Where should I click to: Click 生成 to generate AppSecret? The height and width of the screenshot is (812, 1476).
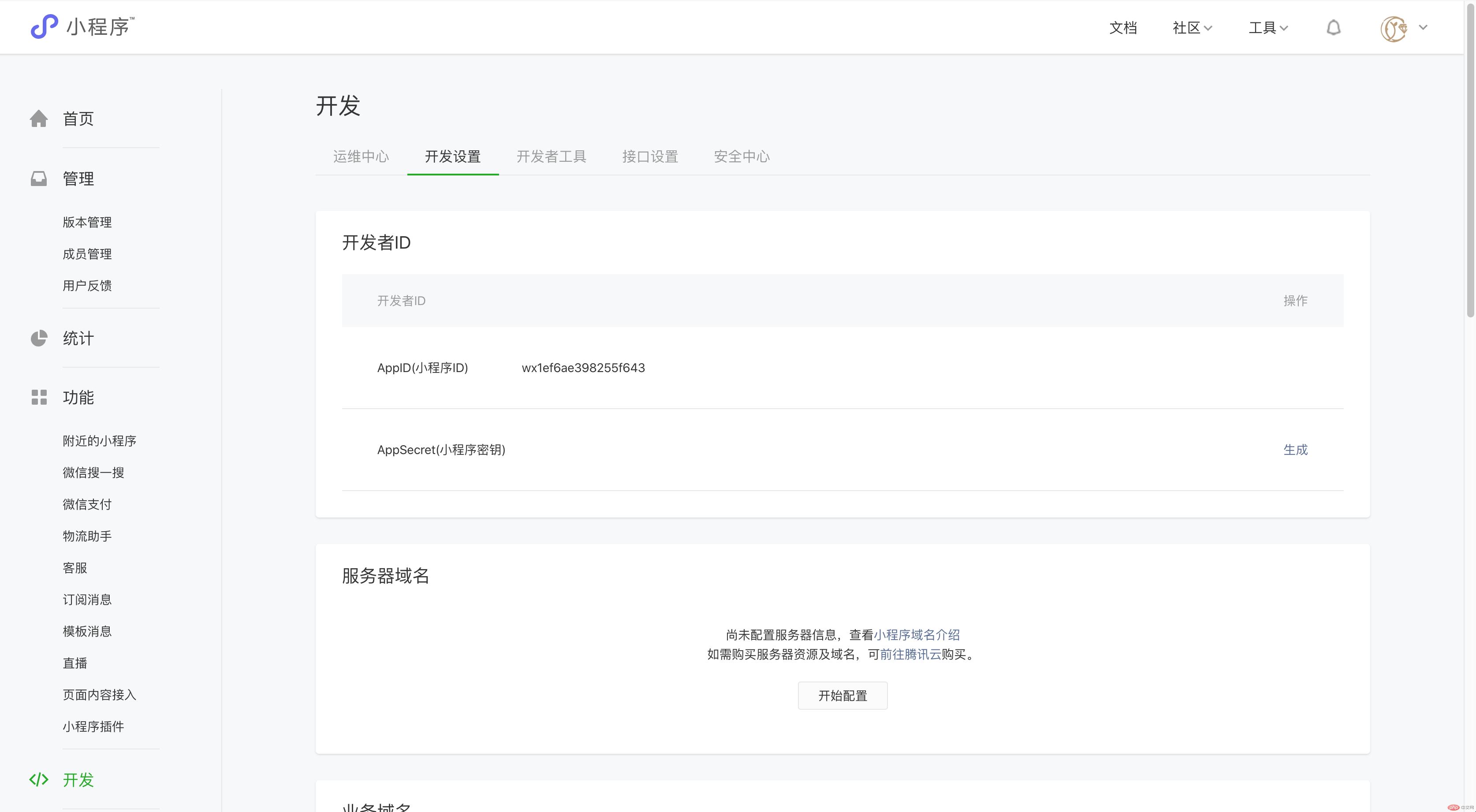point(1295,450)
